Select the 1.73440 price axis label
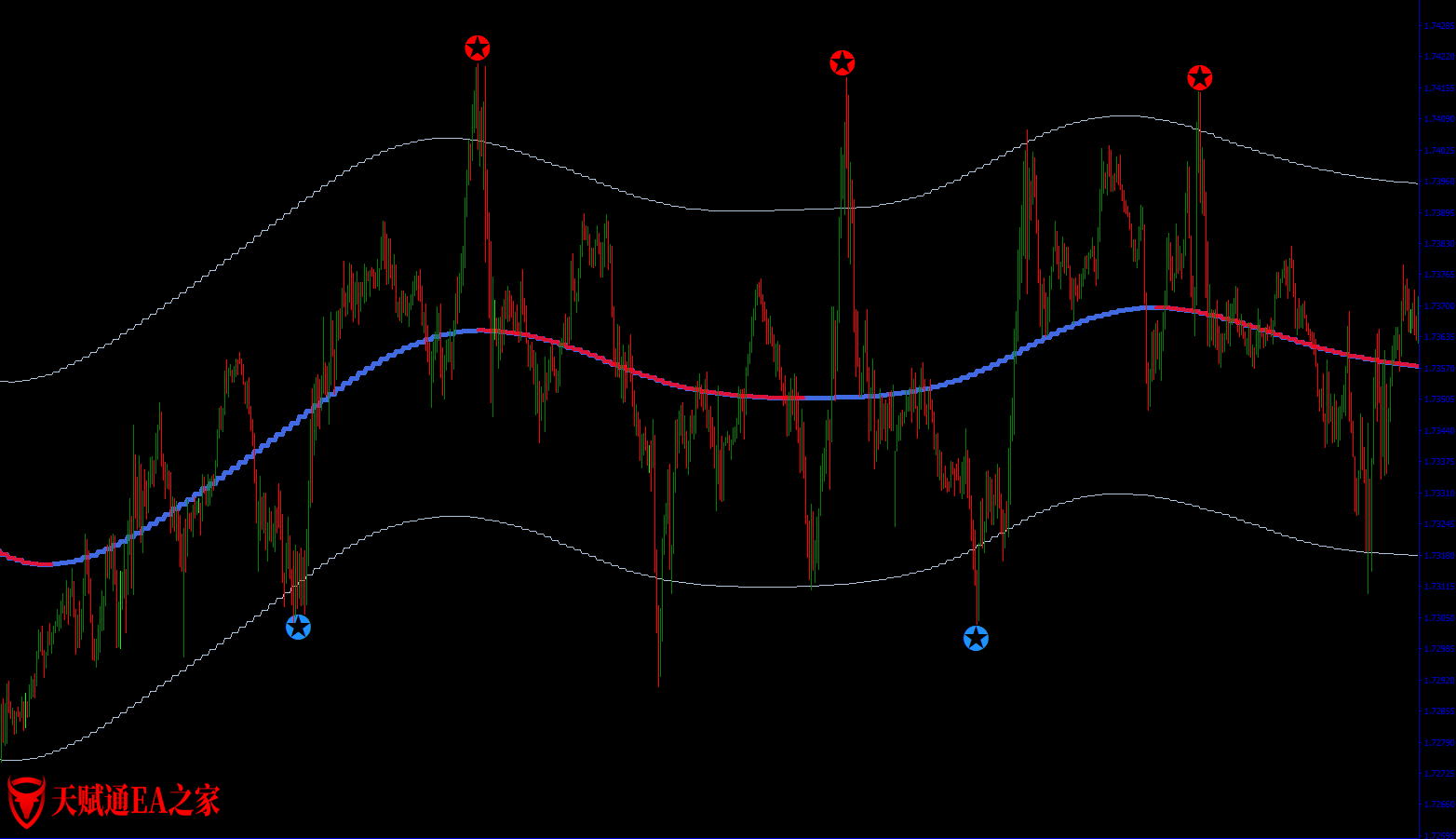The width and height of the screenshot is (1456, 839). tap(1438, 431)
